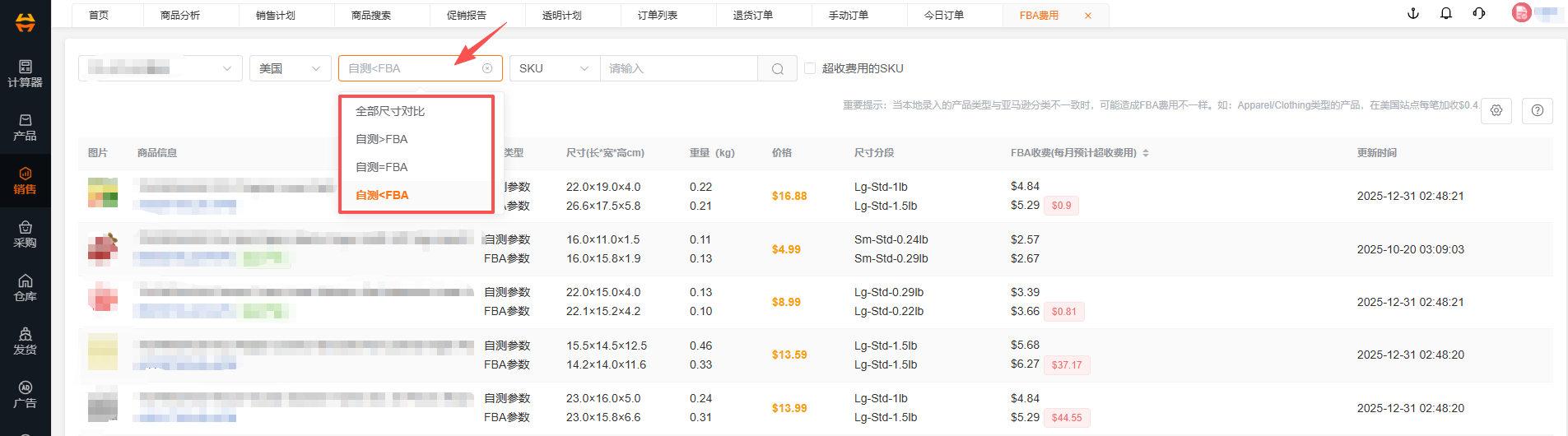
Task: Switch to the 订单列表 tab
Action: click(657, 15)
